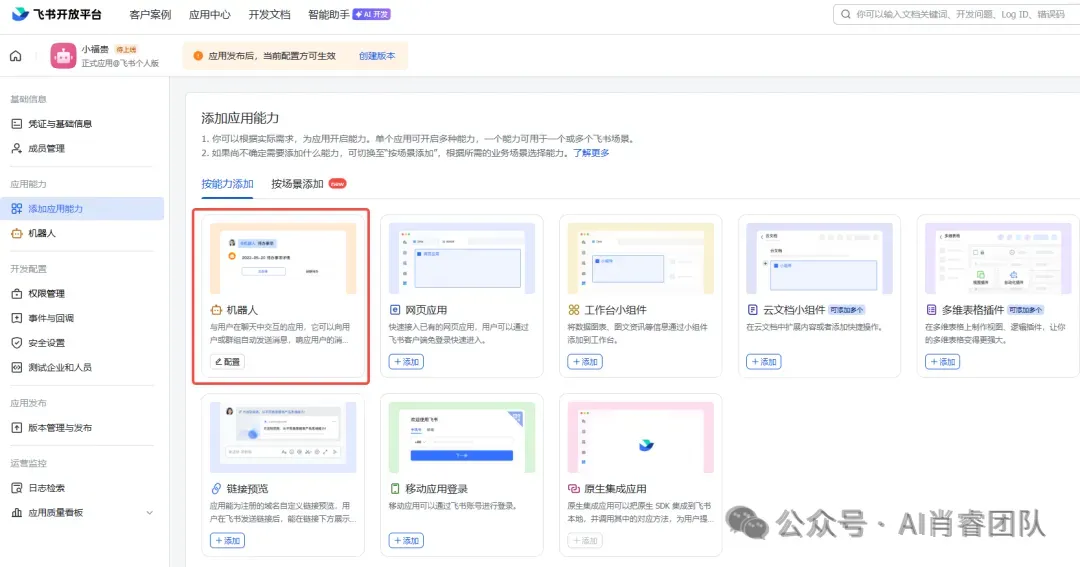Expand the 应用质量看板 chevron
This screenshot has width=1080, height=567.
(x=149, y=513)
